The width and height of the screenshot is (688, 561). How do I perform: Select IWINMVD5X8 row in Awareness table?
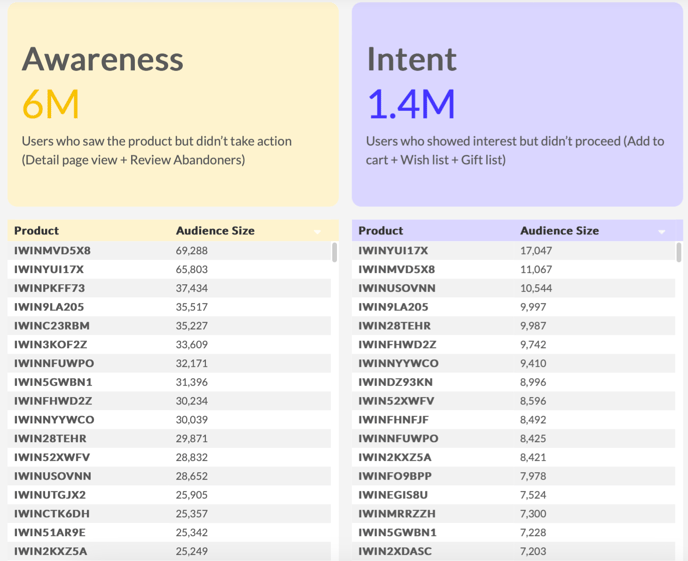[x=169, y=250]
